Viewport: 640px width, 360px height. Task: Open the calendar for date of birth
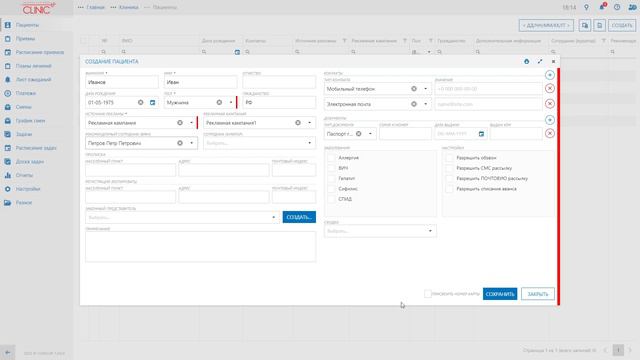pos(153,102)
